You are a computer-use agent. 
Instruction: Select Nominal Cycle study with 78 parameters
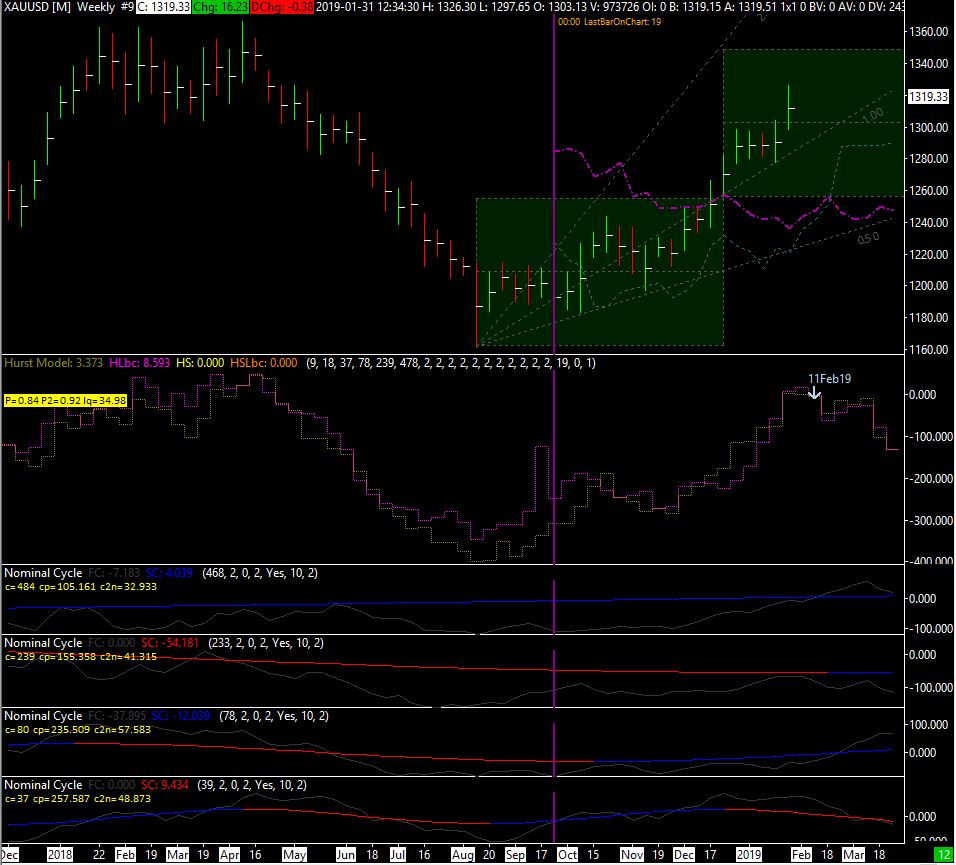click(x=166, y=716)
